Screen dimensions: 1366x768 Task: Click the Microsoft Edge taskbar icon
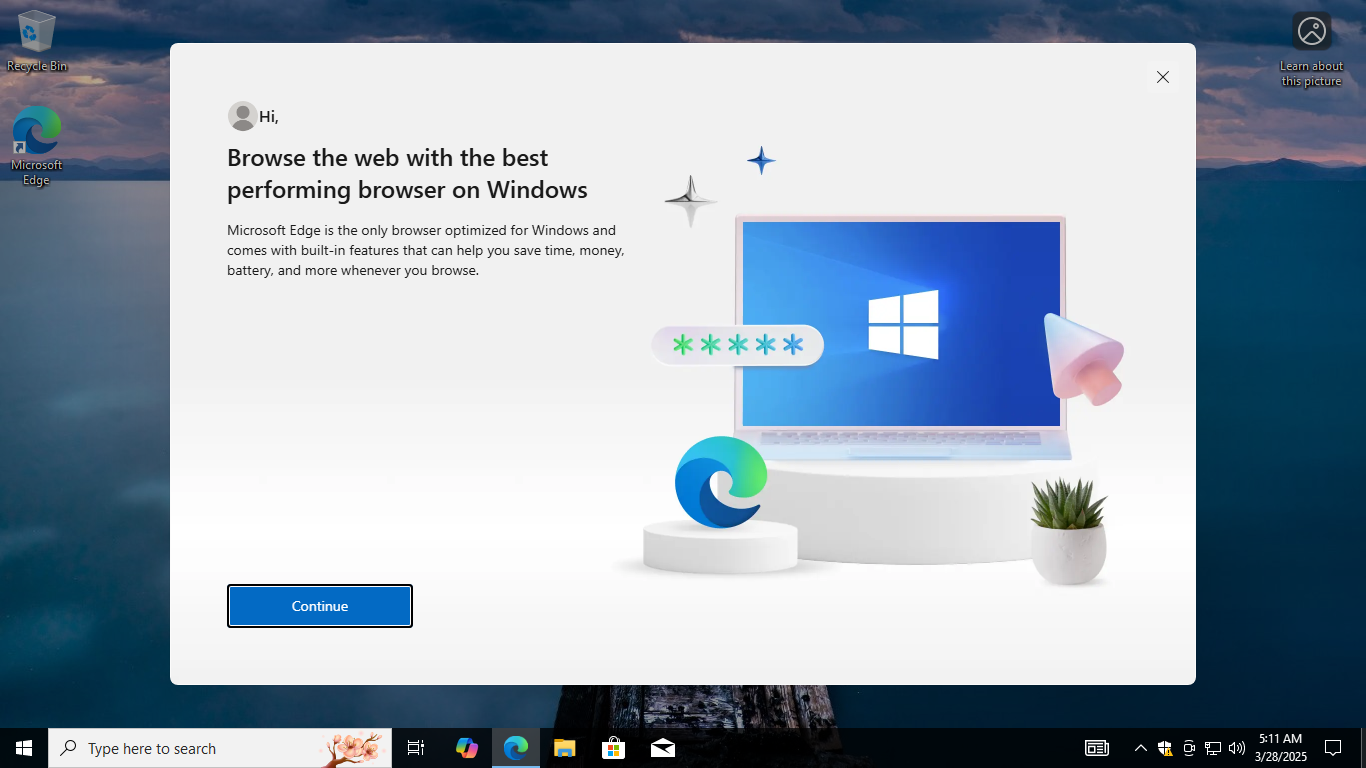516,748
